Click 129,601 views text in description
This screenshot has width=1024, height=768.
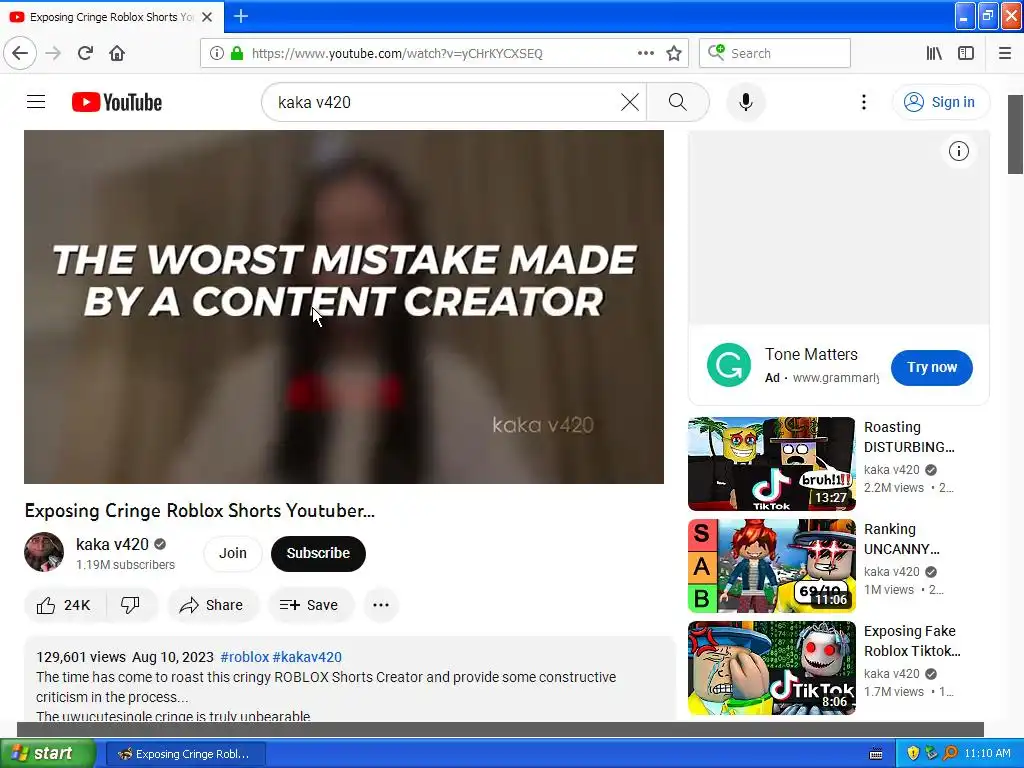pos(81,657)
